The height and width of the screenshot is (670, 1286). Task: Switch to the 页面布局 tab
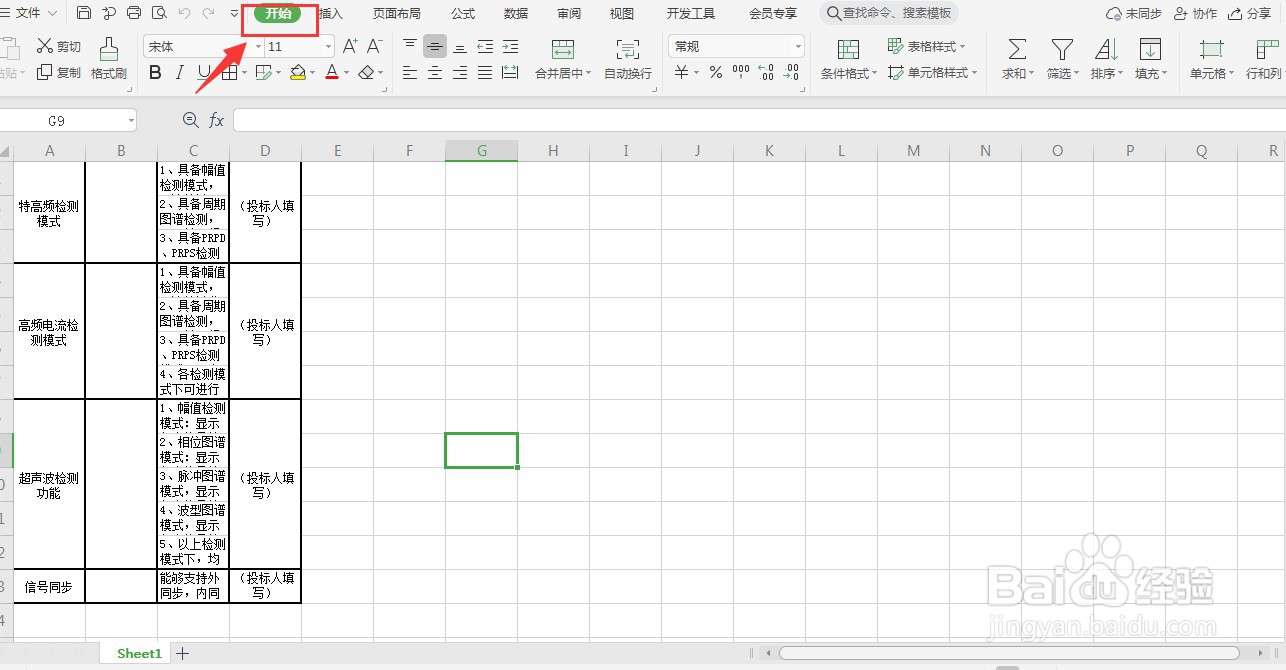tap(396, 14)
